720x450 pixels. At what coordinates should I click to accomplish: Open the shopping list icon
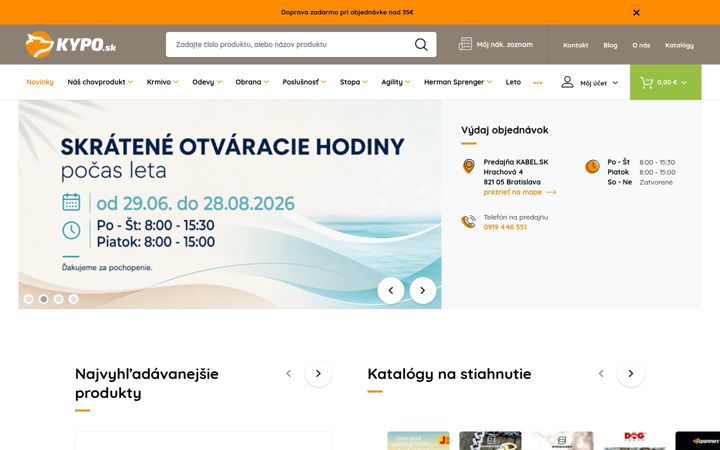click(465, 44)
